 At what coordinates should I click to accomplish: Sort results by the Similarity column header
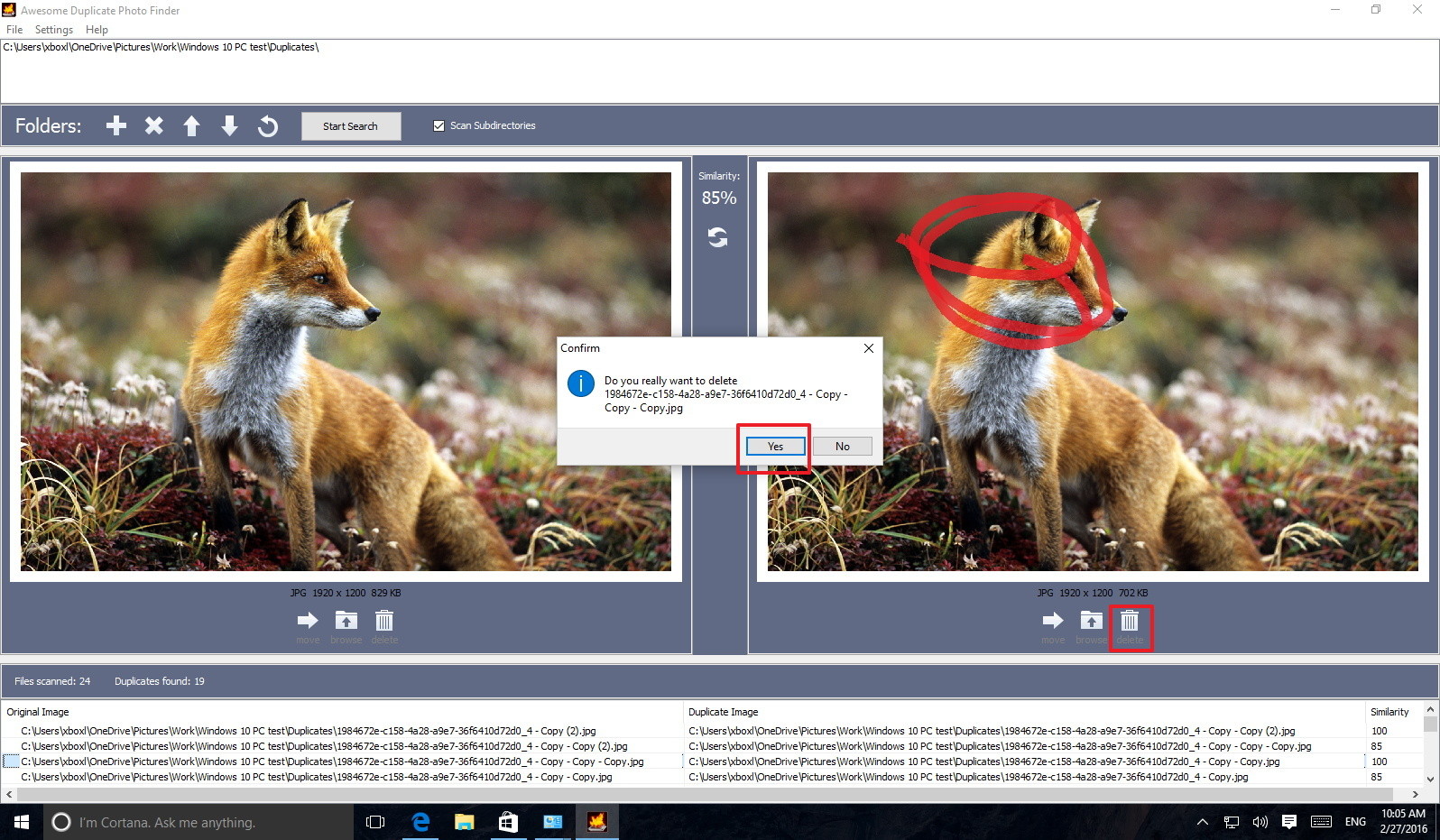(1389, 712)
